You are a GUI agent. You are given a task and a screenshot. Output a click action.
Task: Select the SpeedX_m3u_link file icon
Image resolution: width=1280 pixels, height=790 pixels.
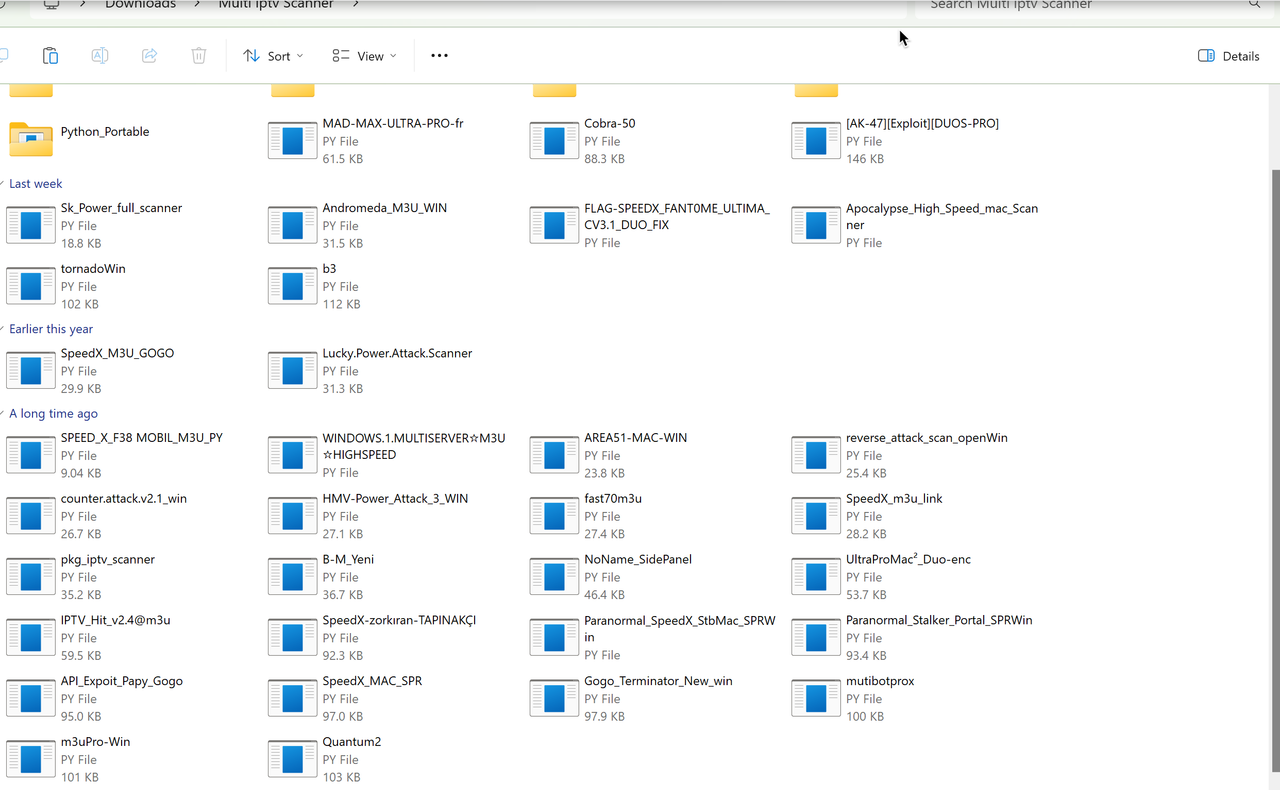816,516
